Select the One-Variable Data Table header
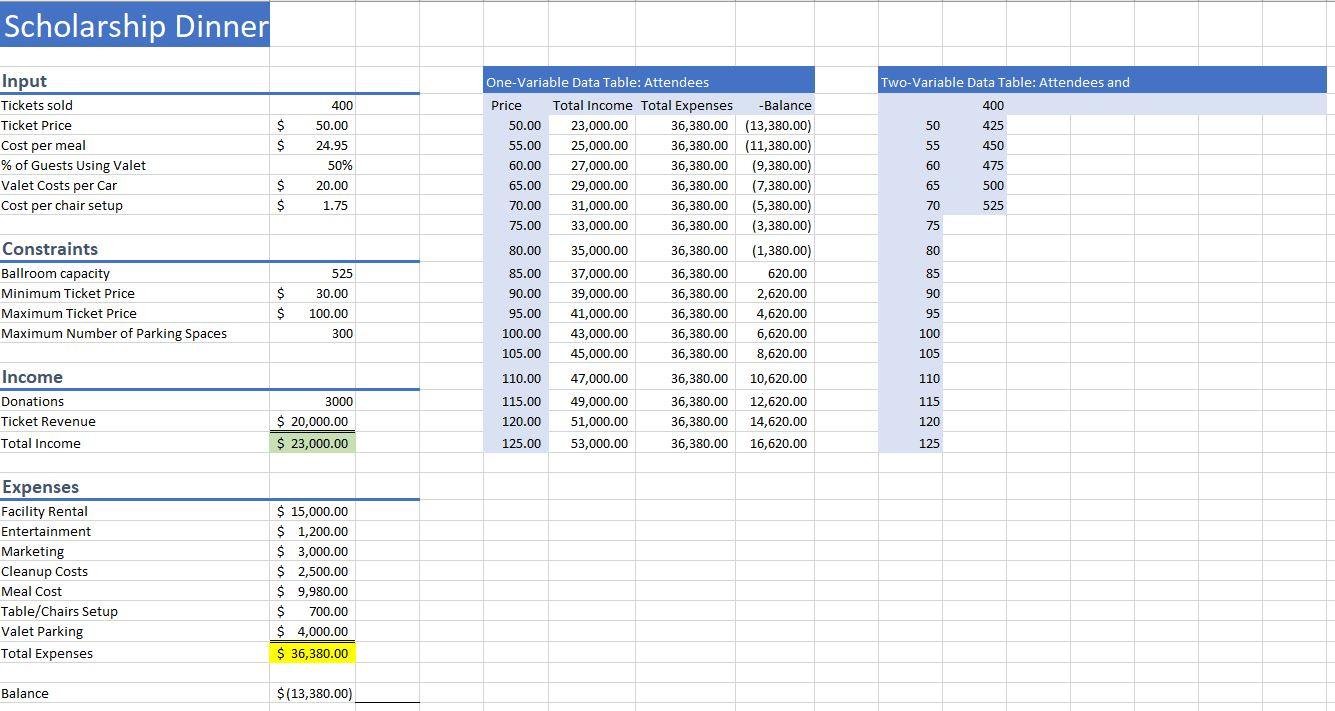This screenshot has height=711, width=1335. point(648,82)
